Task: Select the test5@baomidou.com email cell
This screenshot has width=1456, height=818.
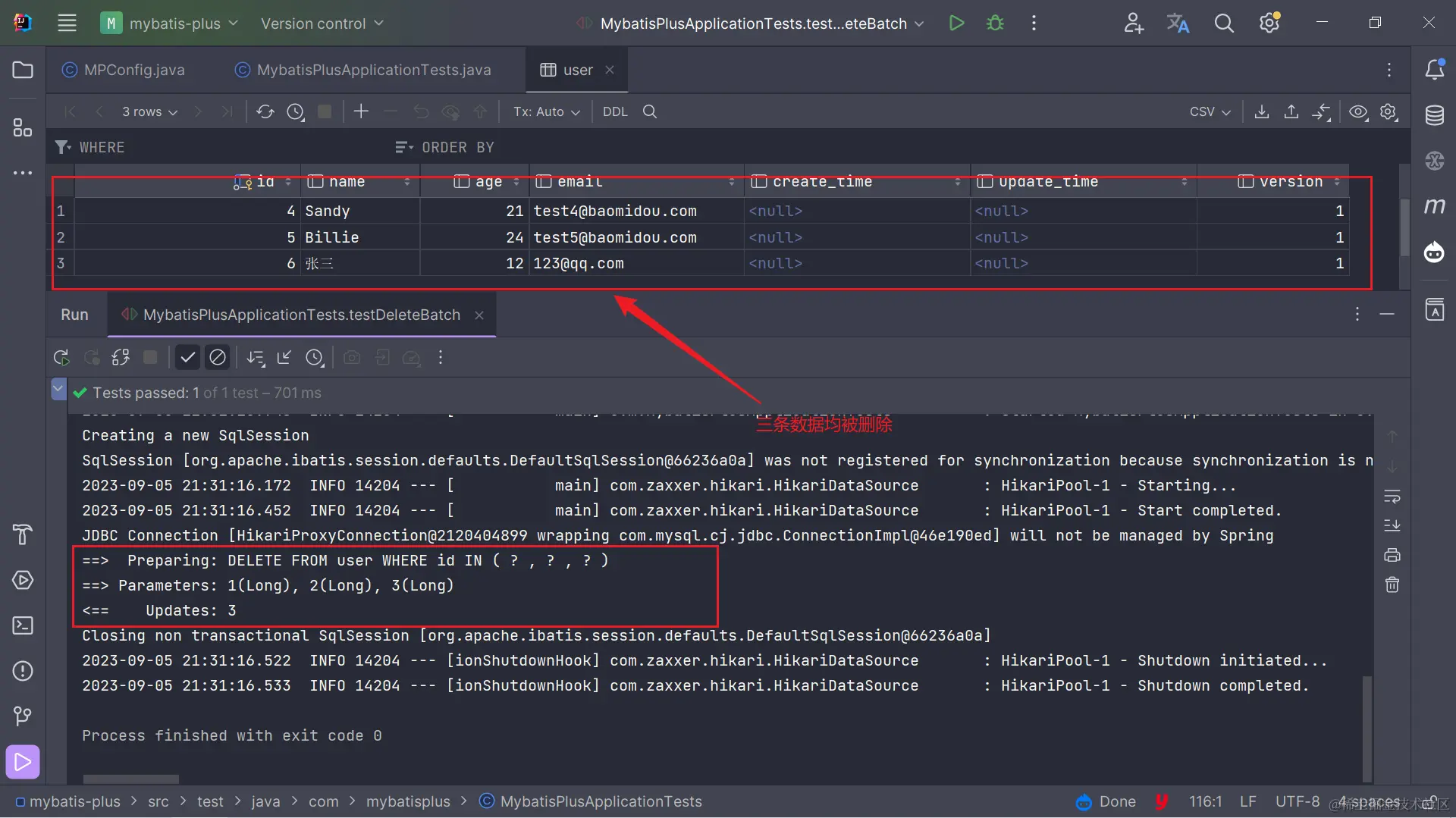Action: click(636, 237)
